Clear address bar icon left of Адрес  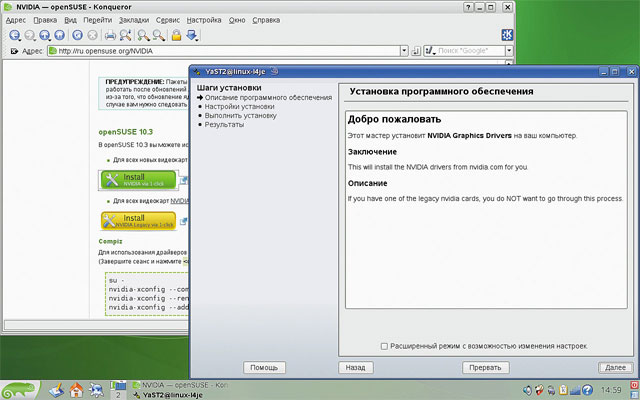[14, 51]
